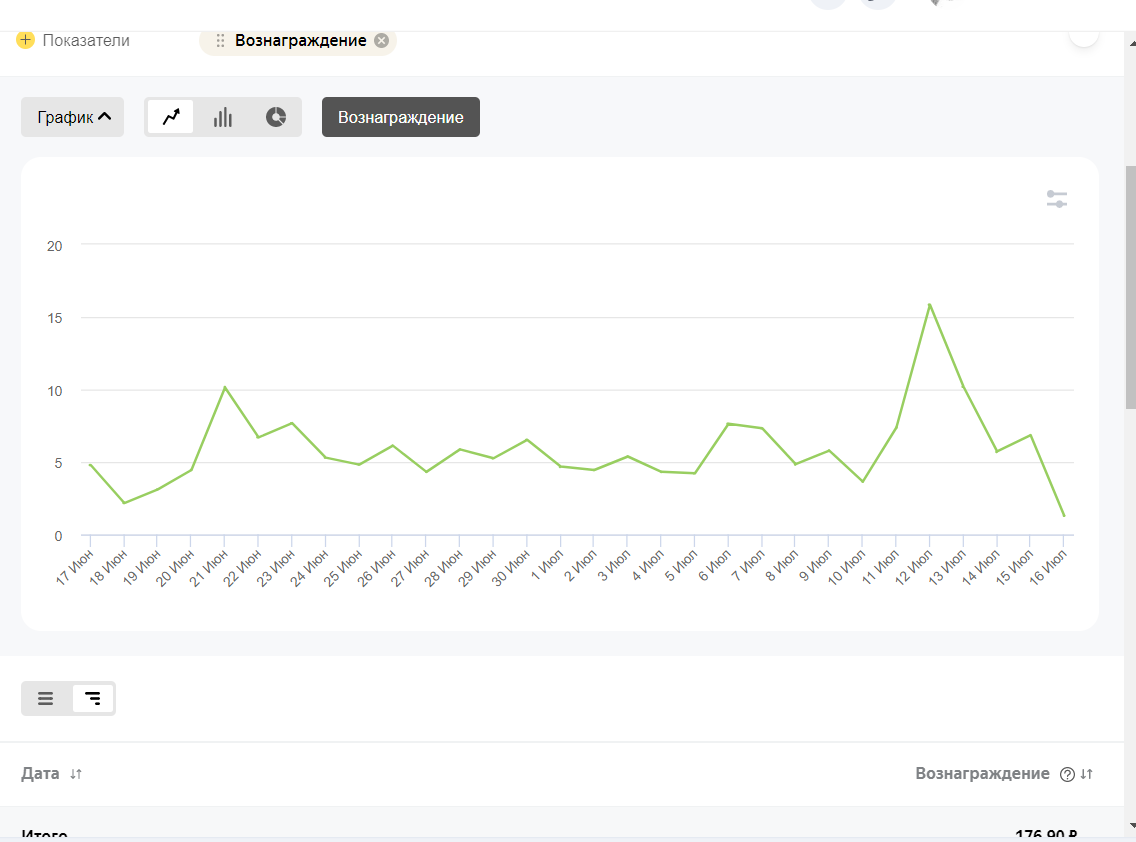The height and width of the screenshot is (842, 1136).
Task: Click the Показатели label
Action: coord(85,41)
